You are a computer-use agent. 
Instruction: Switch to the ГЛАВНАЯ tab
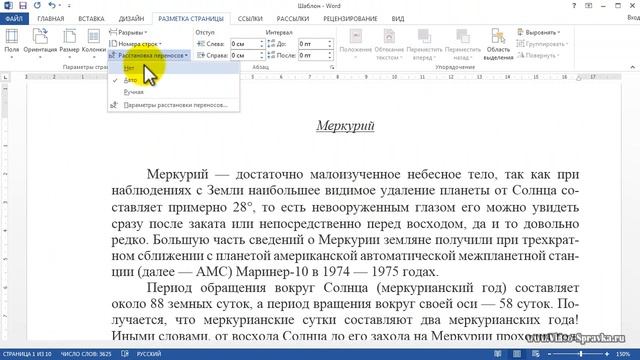(51, 19)
